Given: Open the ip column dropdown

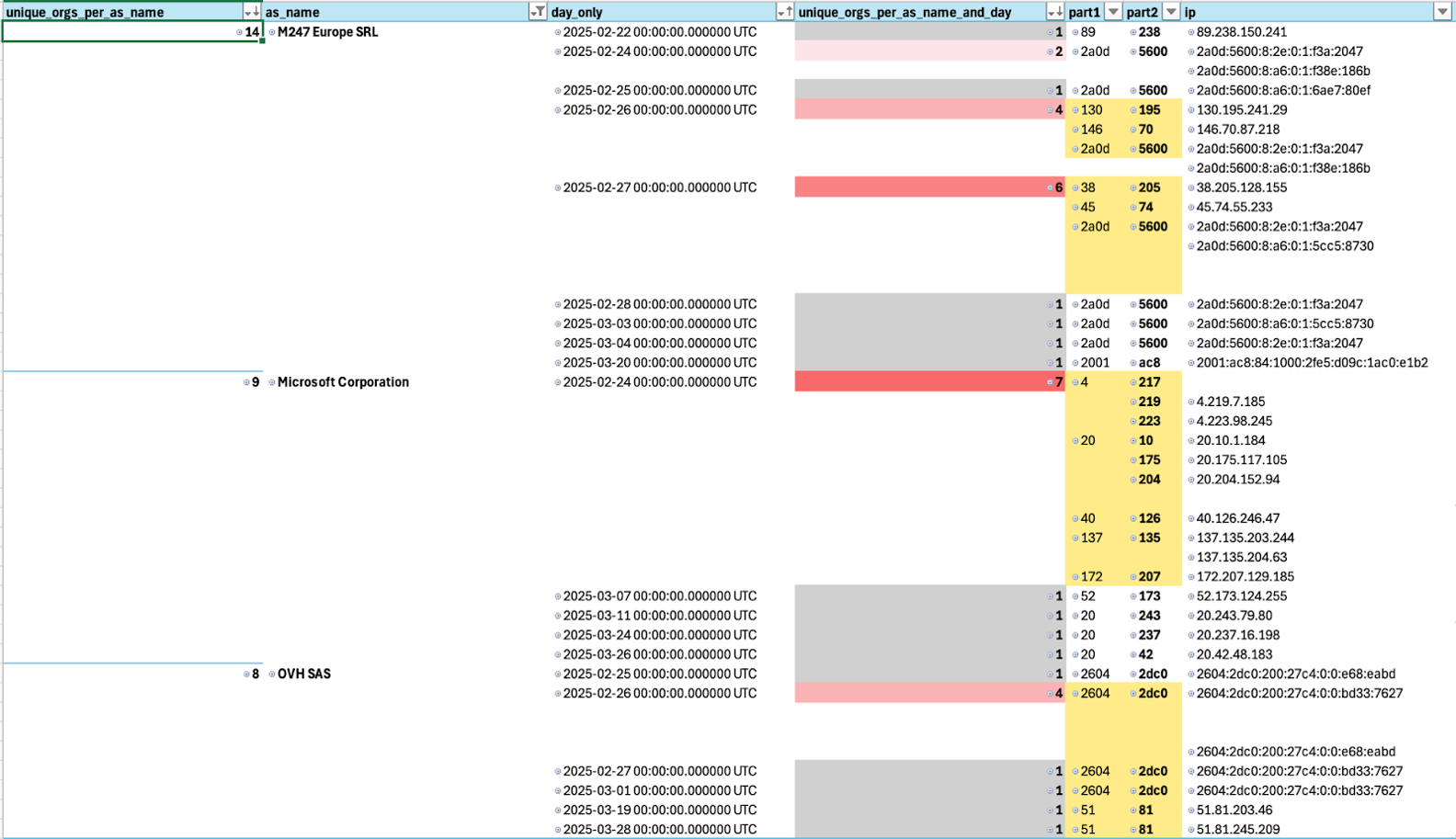Looking at the screenshot, I should point(1442,12).
